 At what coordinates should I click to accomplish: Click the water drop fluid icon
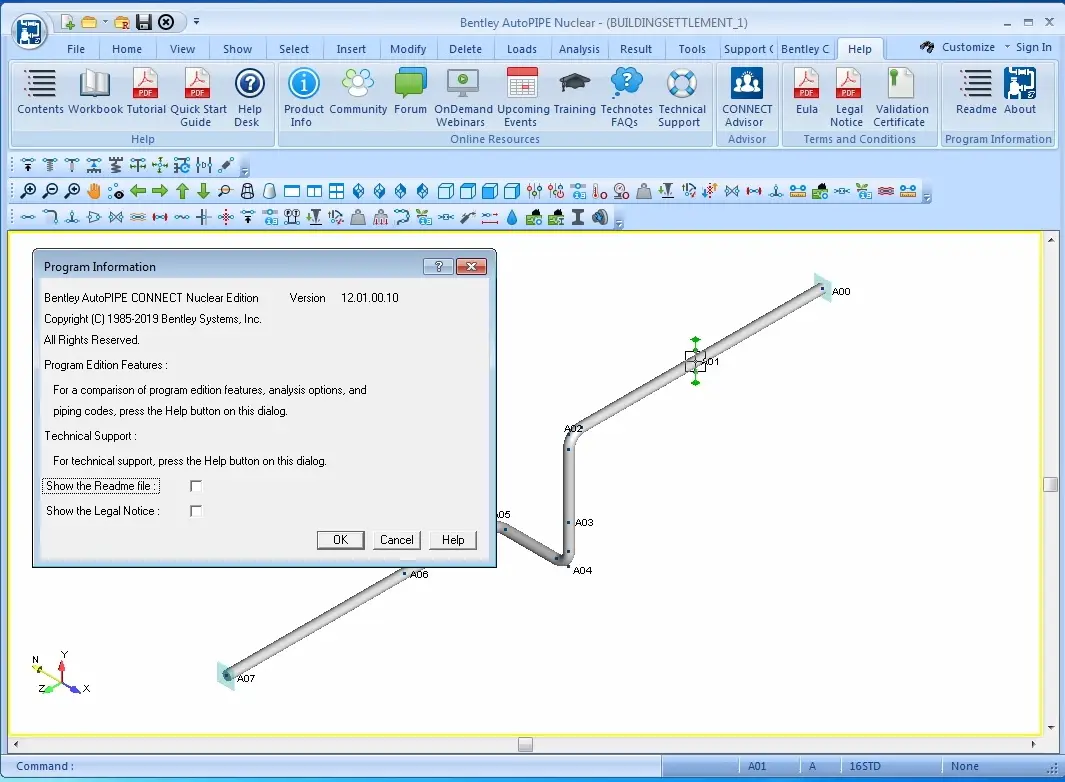[x=512, y=217]
